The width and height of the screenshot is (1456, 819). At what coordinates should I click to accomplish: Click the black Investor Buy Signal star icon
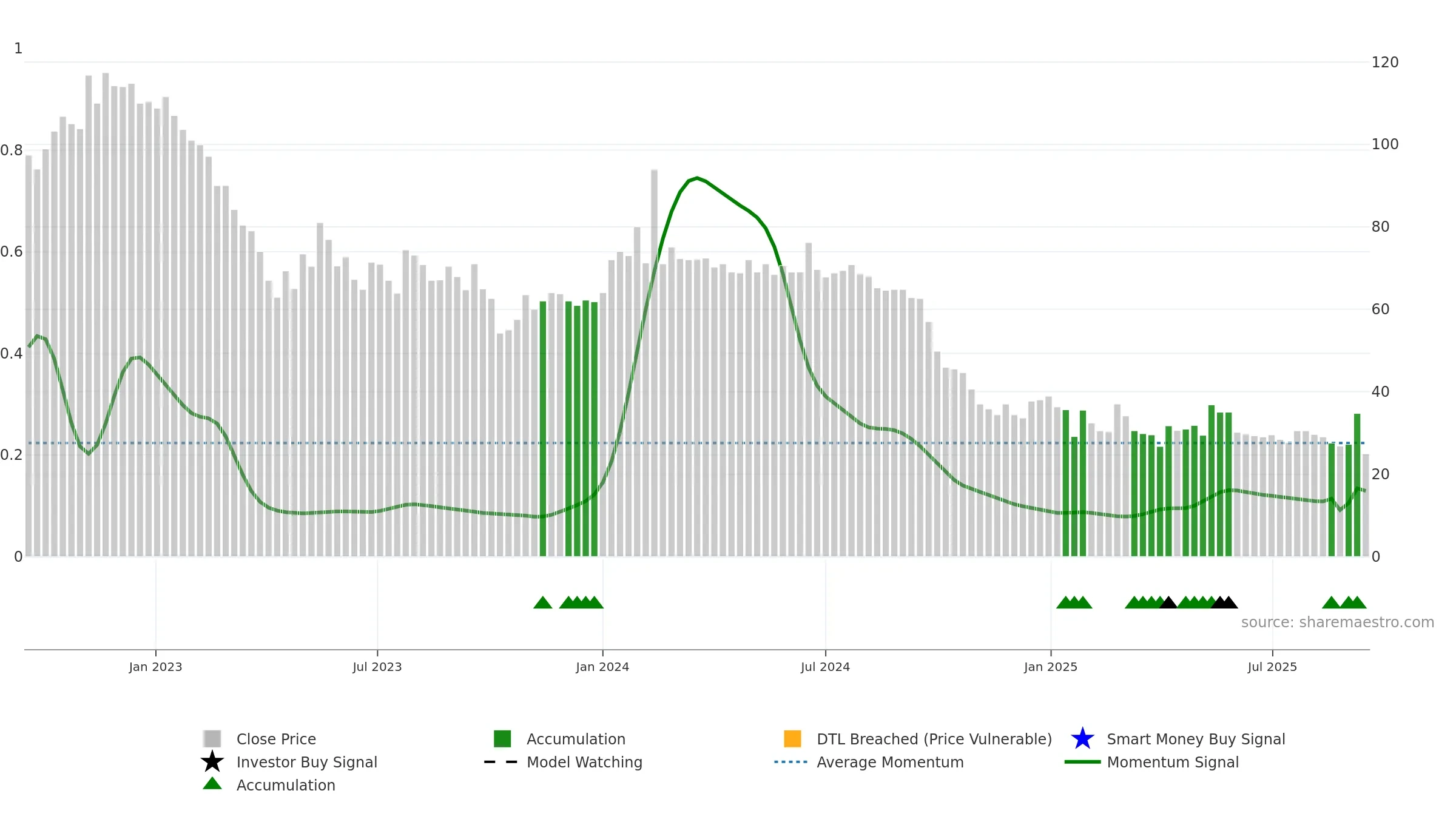pyautogui.click(x=212, y=761)
